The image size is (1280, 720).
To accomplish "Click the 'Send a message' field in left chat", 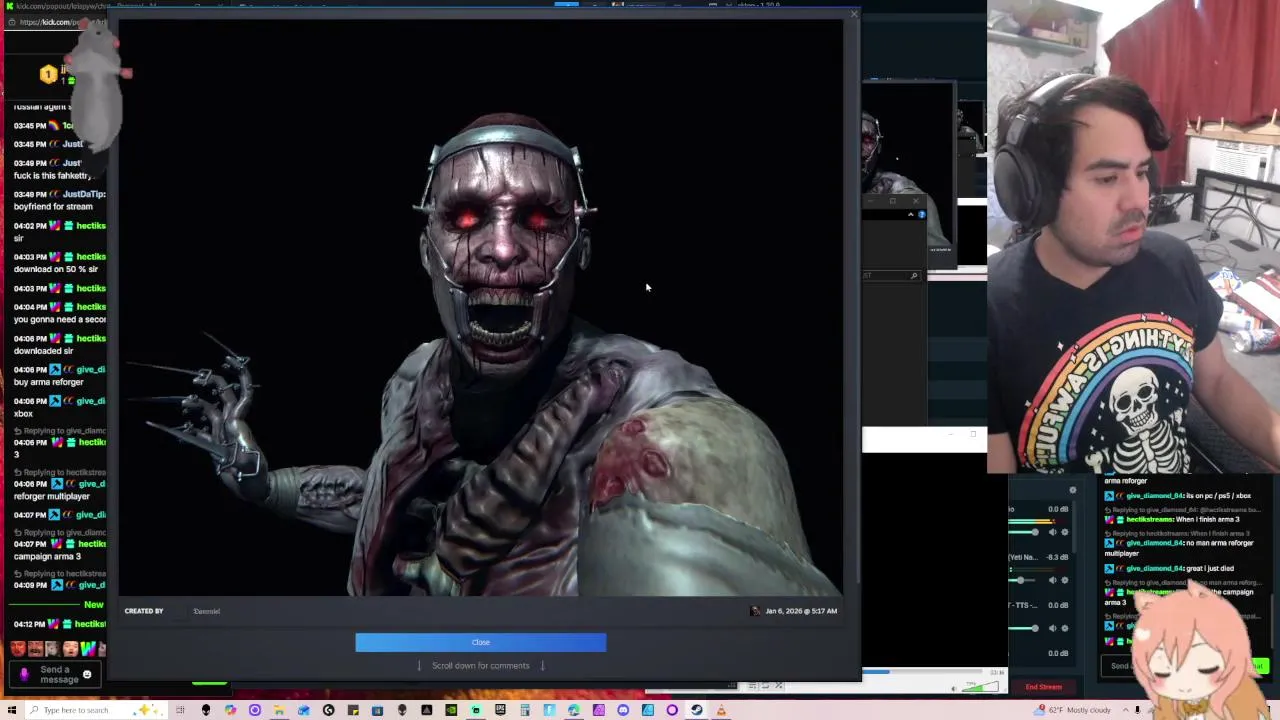I will 56,675.
